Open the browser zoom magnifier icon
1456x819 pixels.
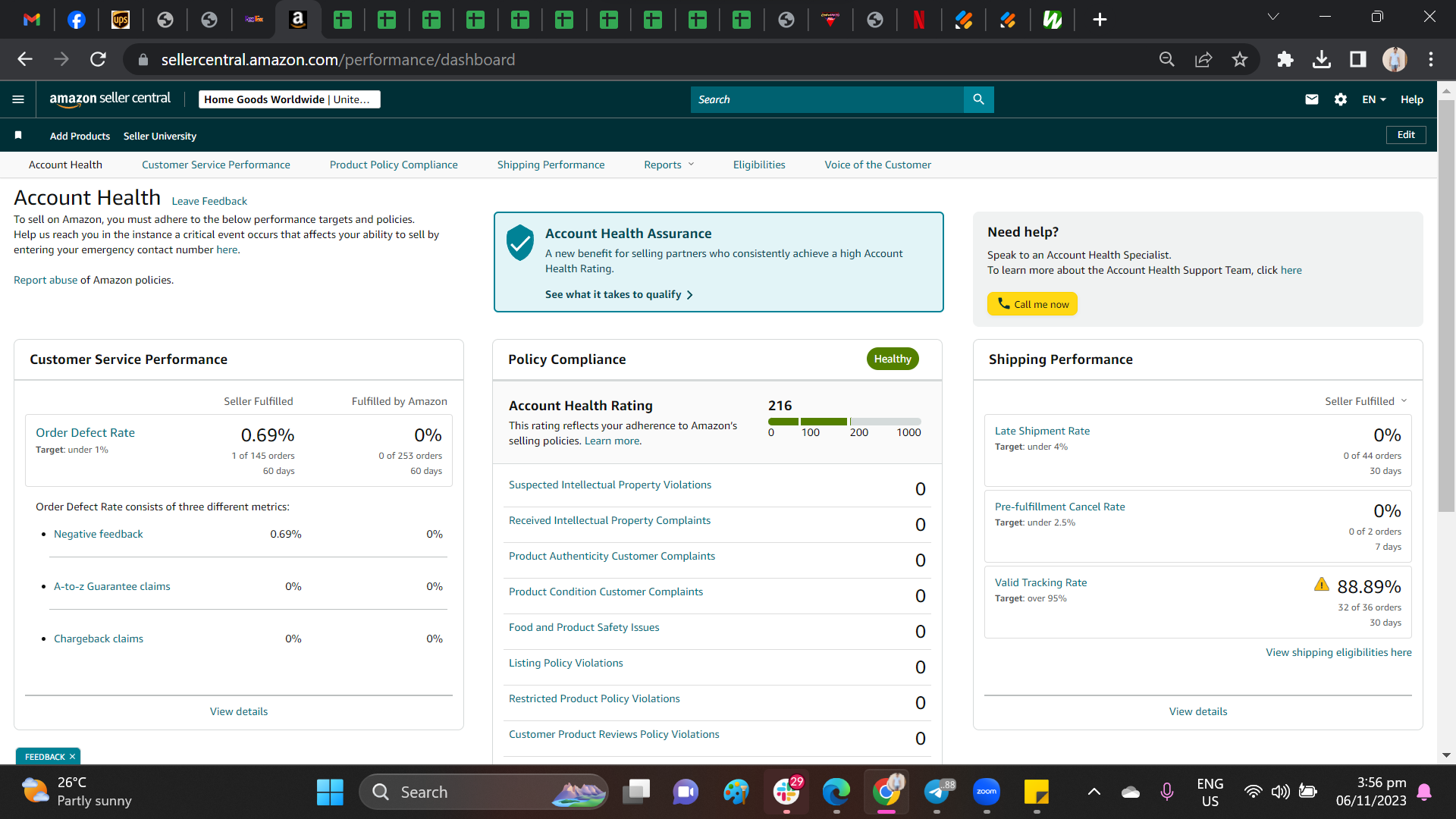click(1166, 59)
